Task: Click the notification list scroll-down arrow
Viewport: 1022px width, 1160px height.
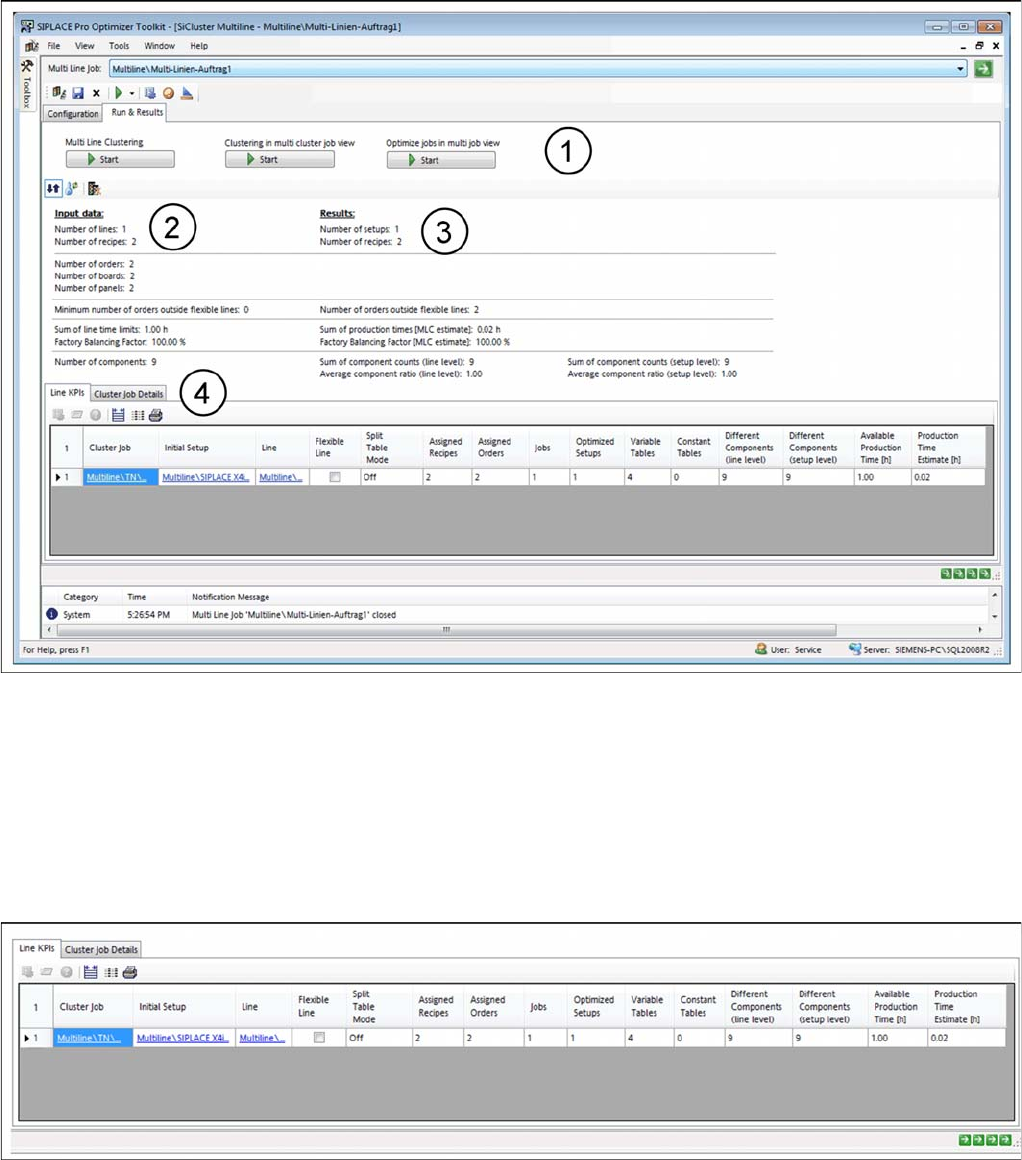Action: click(x=995, y=616)
